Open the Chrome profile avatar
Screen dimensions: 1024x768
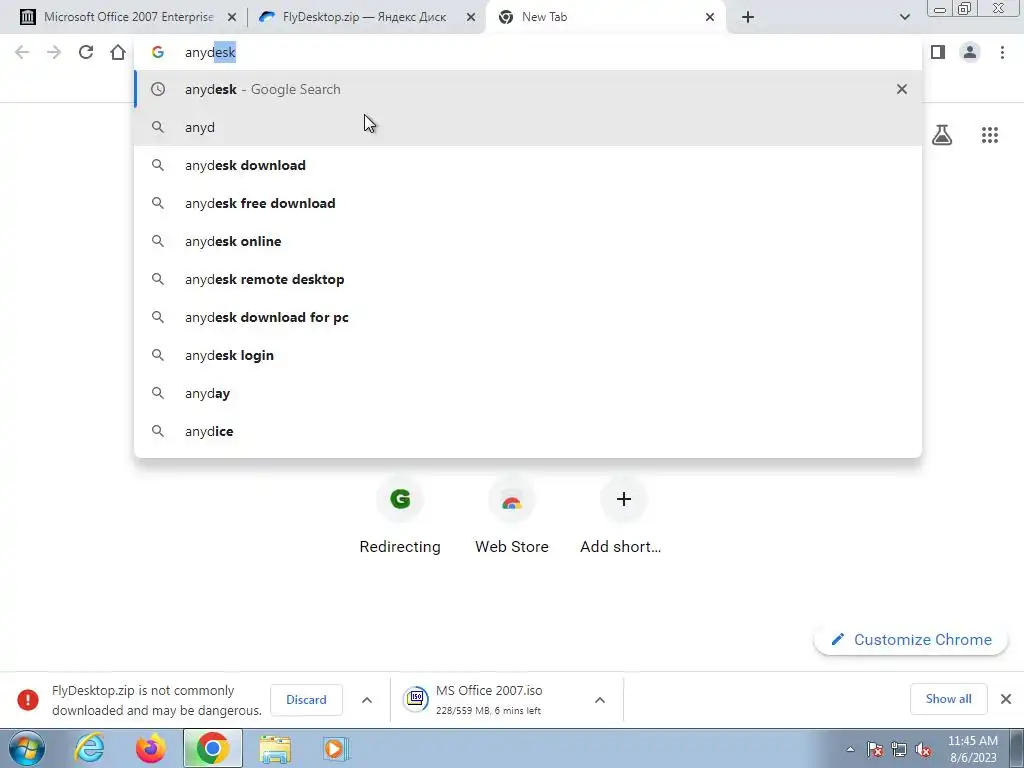970,52
